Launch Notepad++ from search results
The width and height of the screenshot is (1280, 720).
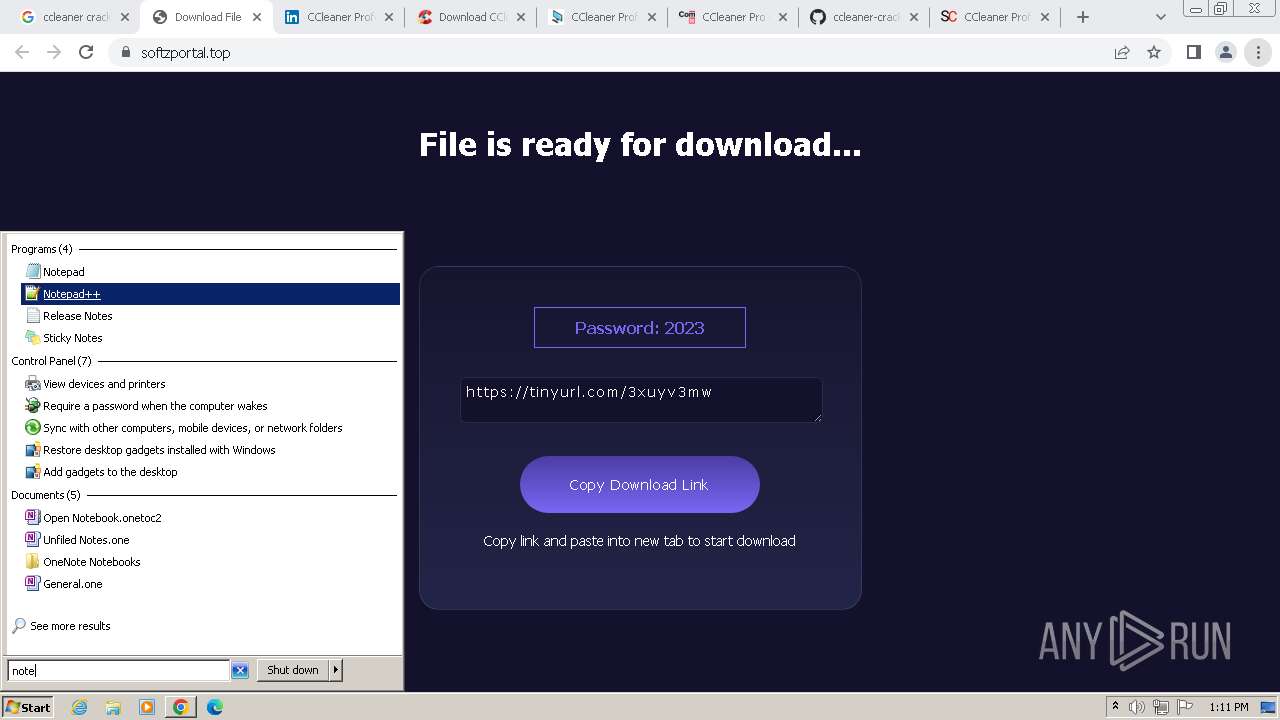[211, 294]
